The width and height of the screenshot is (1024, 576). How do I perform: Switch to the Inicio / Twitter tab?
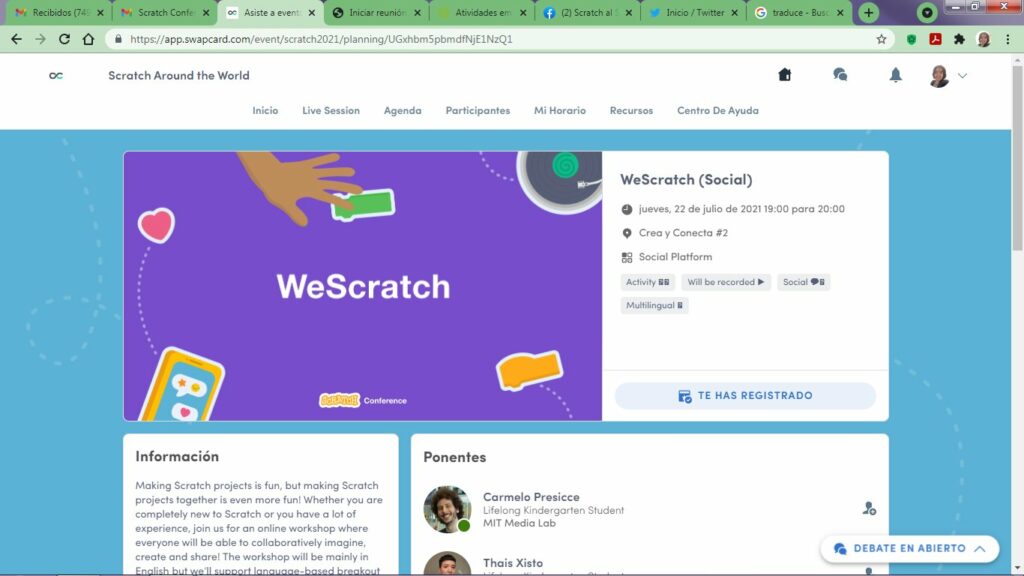click(x=693, y=12)
